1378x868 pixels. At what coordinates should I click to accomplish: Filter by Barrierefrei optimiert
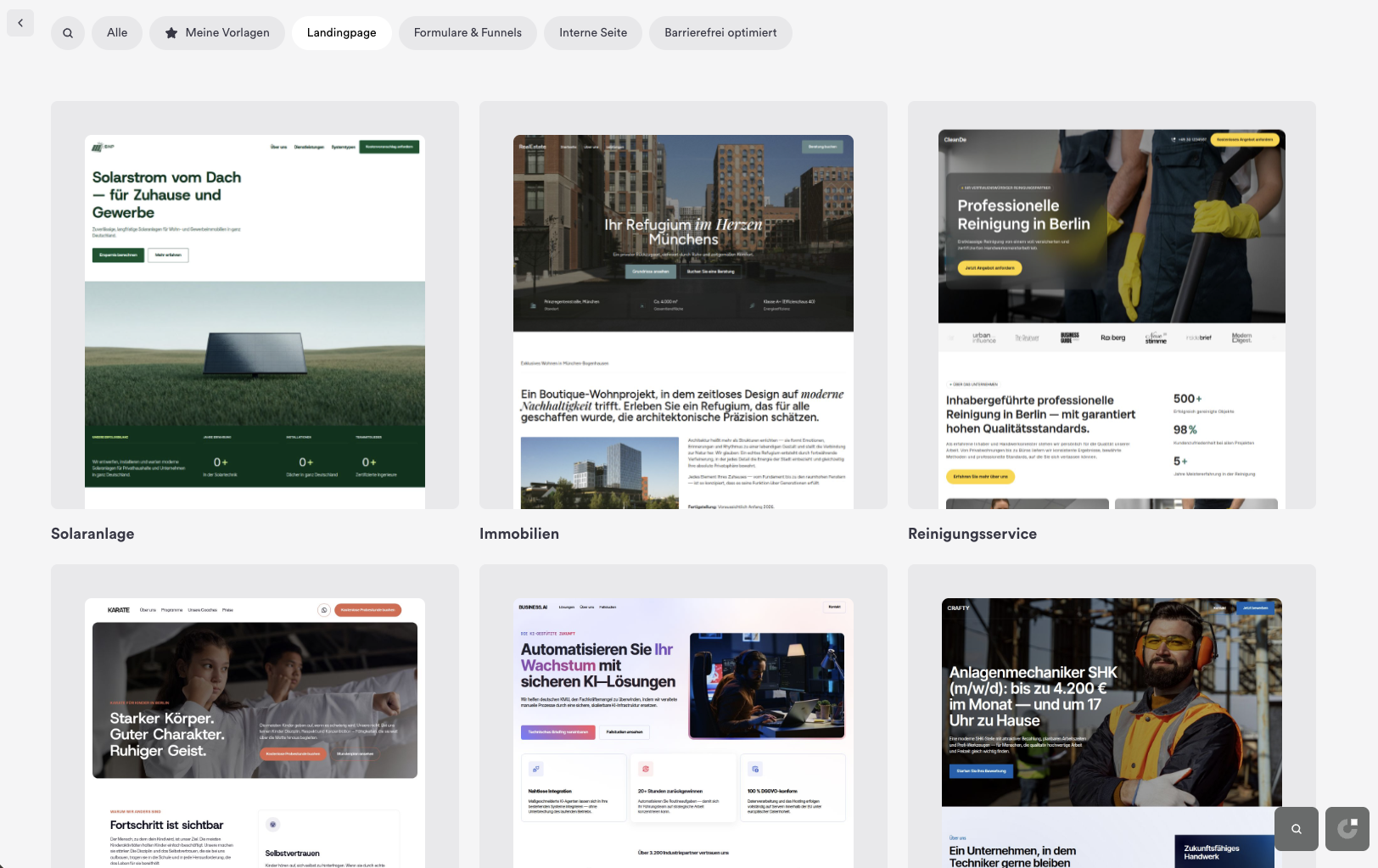tap(720, 33)
